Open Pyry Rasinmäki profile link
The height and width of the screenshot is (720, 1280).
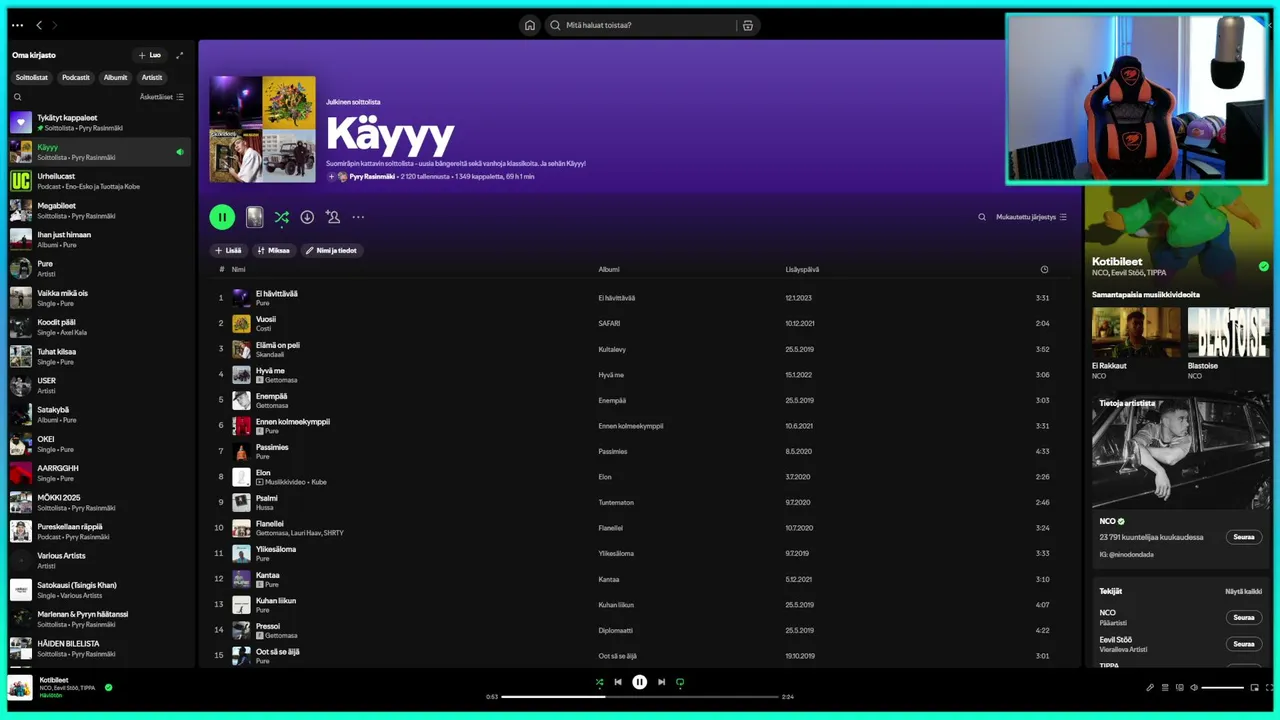371,176
